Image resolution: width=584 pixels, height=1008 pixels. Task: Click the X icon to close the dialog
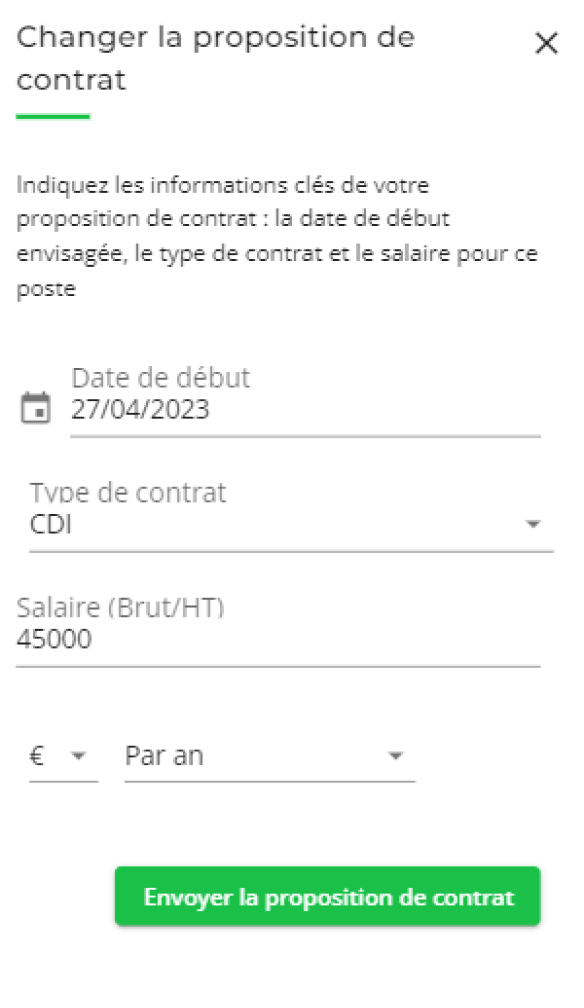[x=546, y=43]
